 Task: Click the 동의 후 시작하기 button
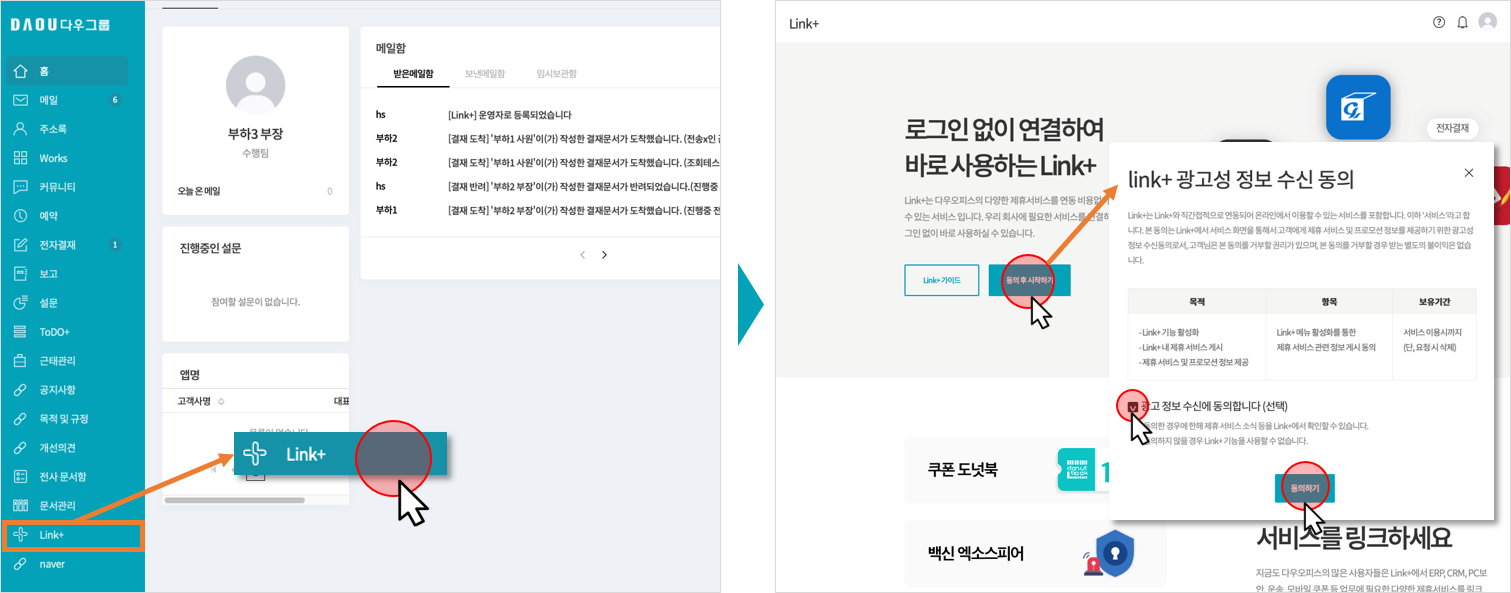click(x=1029, y=280)
